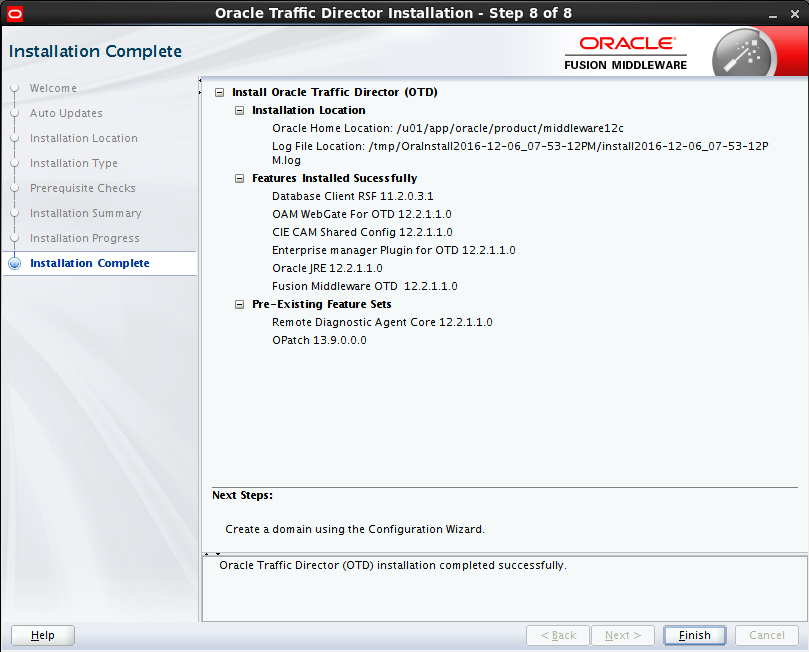The width and height of the screenshot is (809, 652).
Task: Collapse the Installation Location tree section
Action: point(239,110)
